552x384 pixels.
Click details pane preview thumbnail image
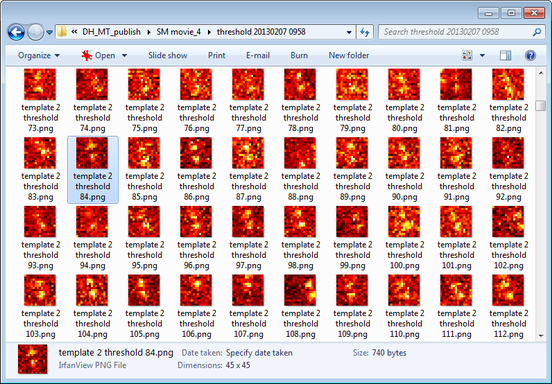click(x=33, y=359)
